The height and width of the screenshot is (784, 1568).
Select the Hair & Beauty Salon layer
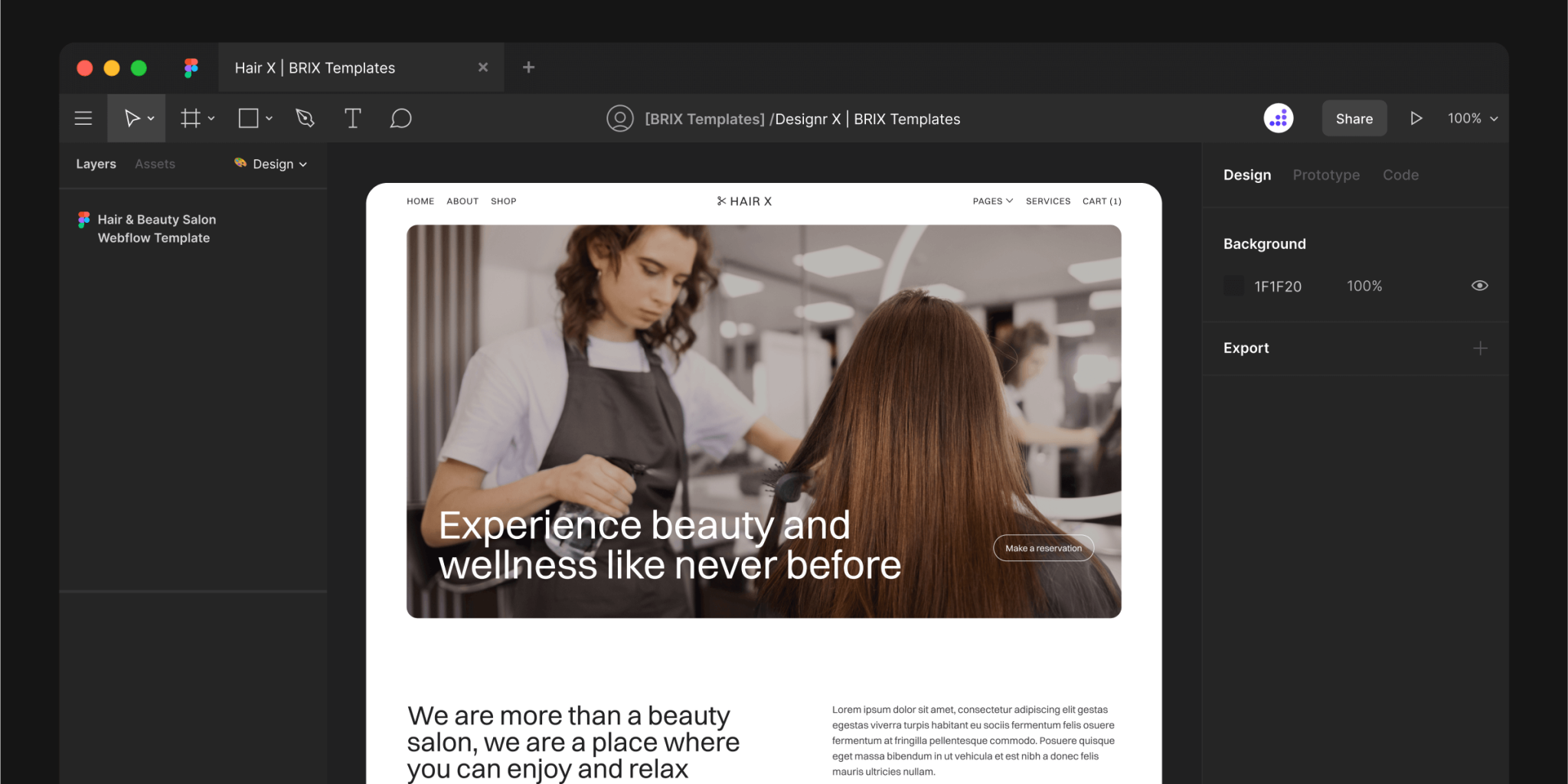click(156, 228)
